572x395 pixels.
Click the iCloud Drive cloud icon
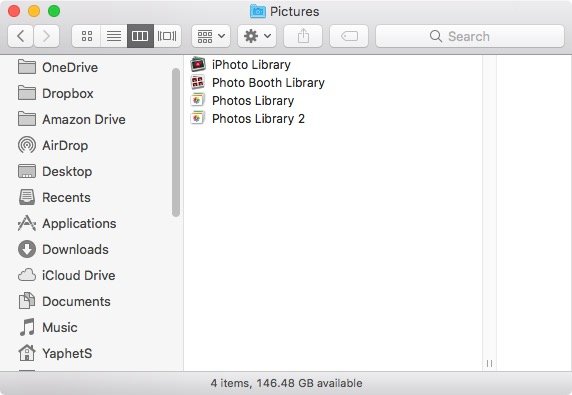click(x=27, y=275)
